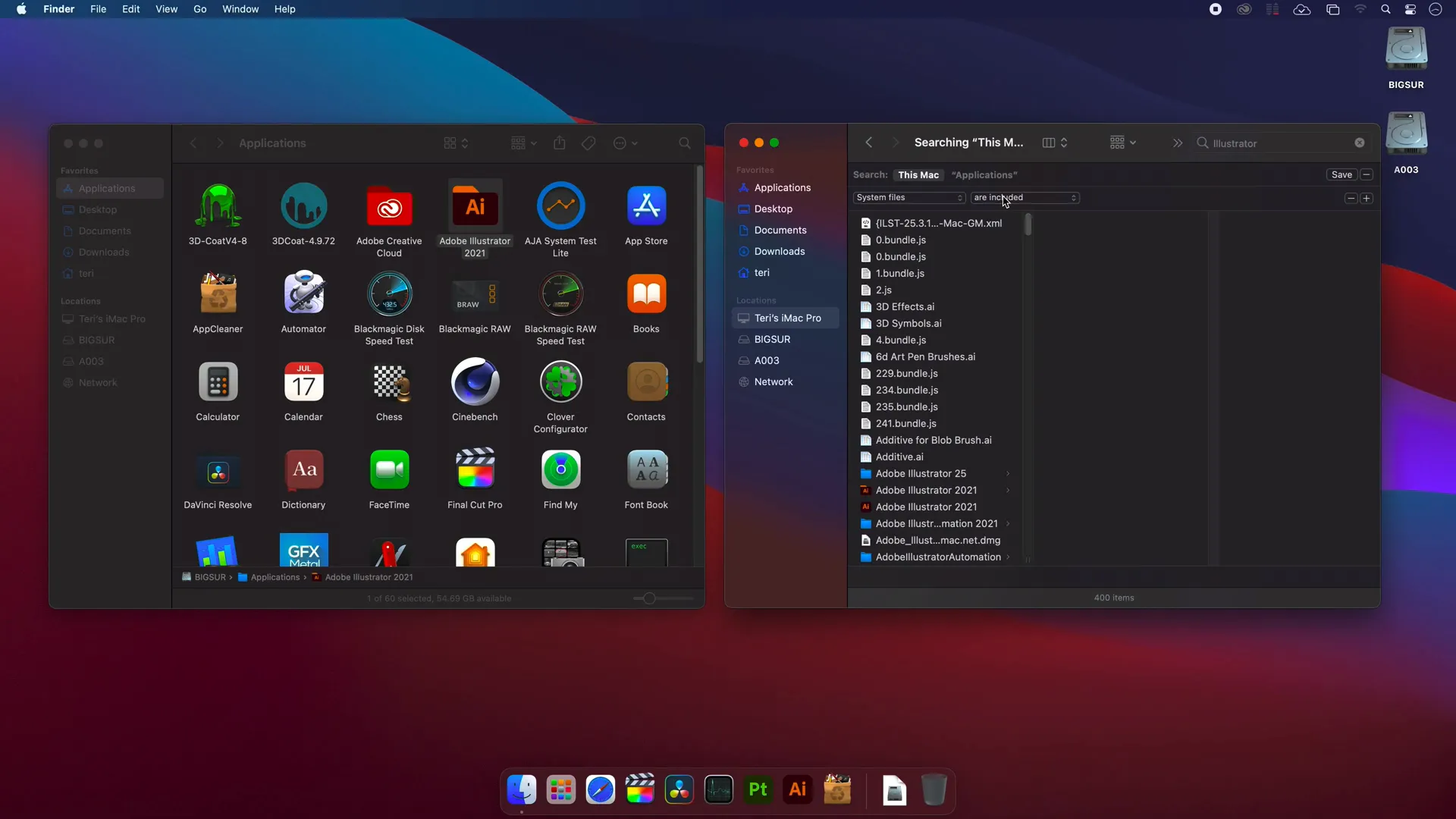Select Final Cut Pro icon in Applications window

click(475, 469)
